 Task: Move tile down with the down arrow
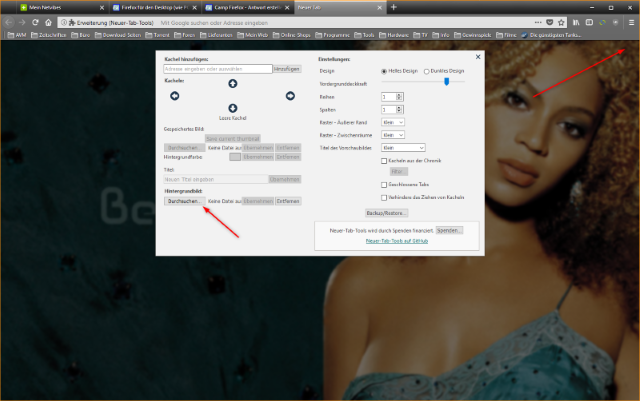[x=233, y=108]
